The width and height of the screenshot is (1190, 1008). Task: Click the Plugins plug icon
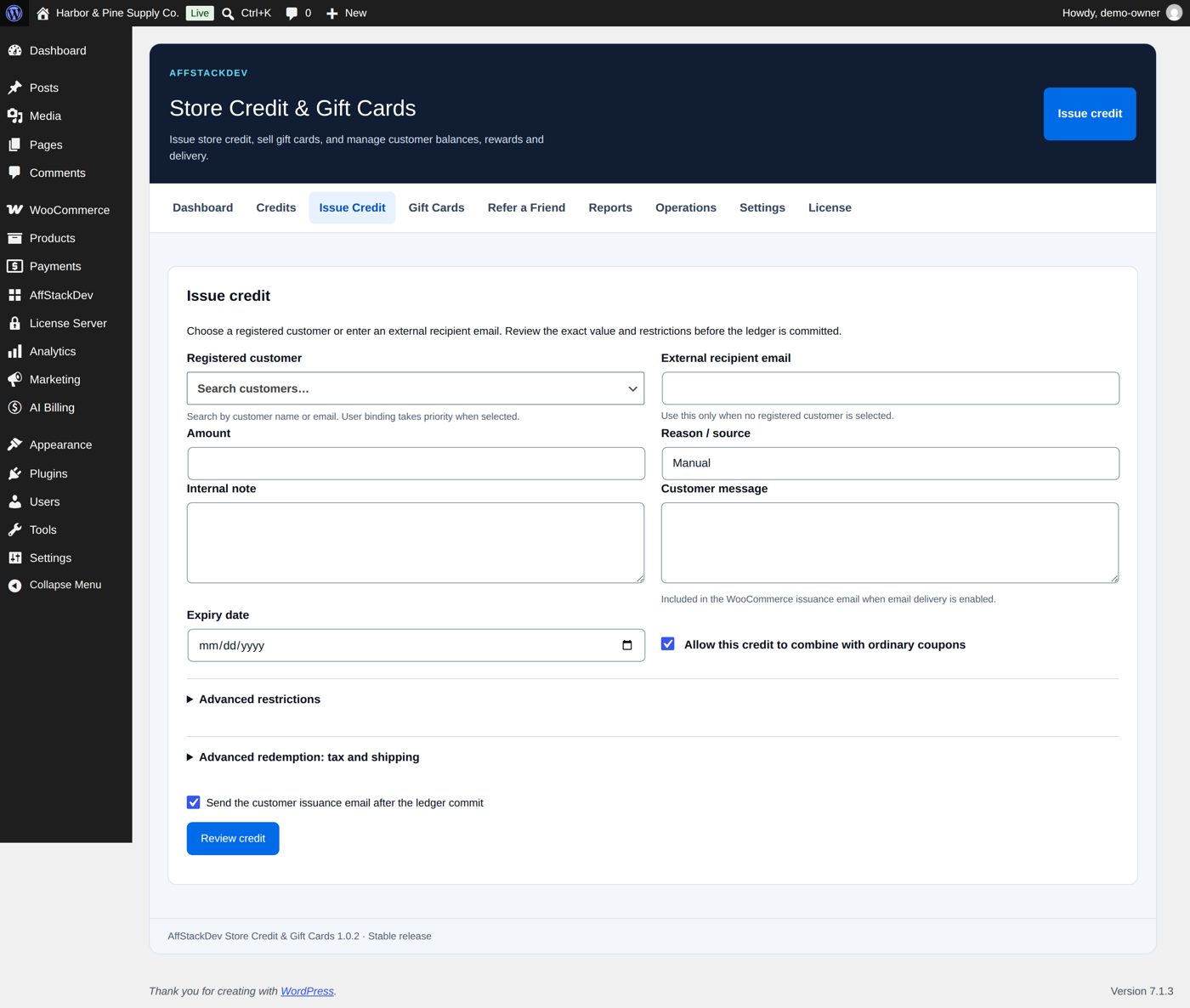click(14, 473)
